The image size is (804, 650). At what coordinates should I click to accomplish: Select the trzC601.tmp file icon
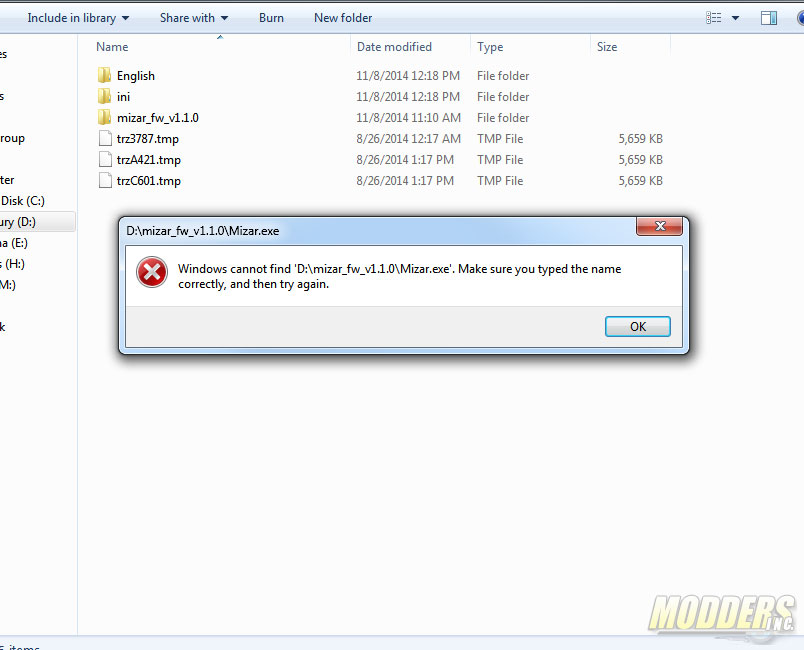point(105,180)
